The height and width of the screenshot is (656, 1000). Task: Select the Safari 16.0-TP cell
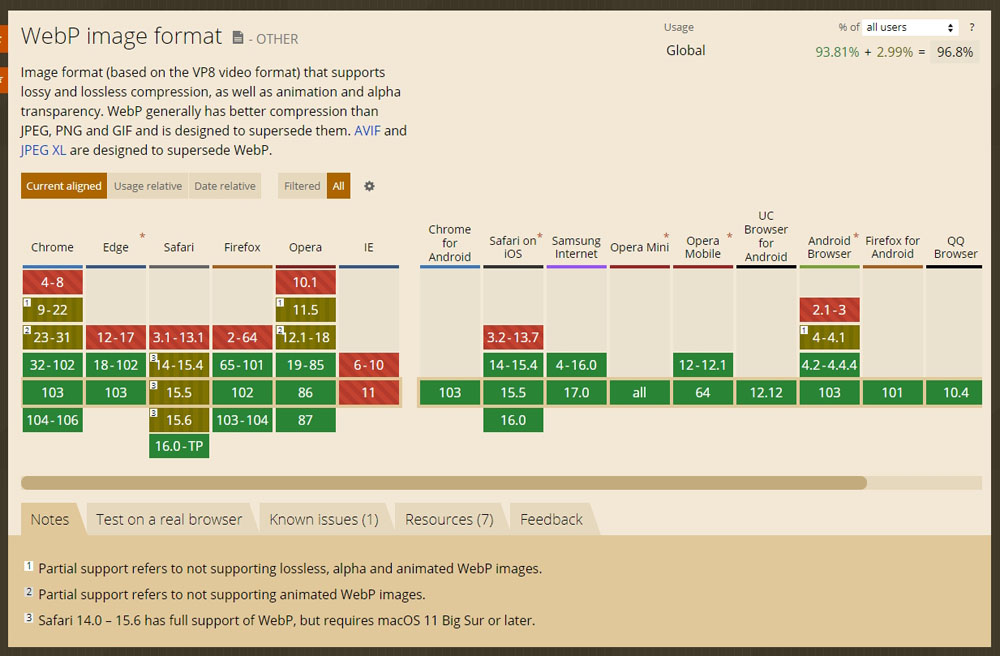point(179,446)
